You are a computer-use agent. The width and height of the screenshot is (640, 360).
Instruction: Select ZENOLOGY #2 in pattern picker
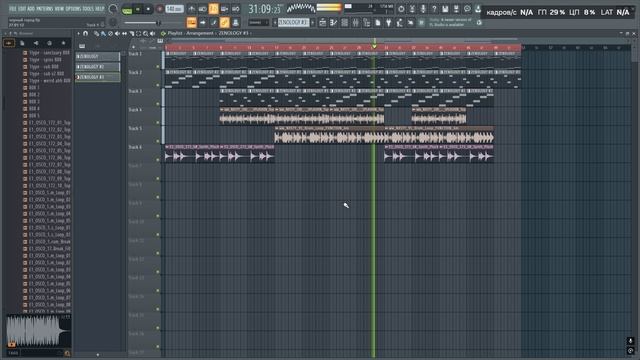coord(98,67)
